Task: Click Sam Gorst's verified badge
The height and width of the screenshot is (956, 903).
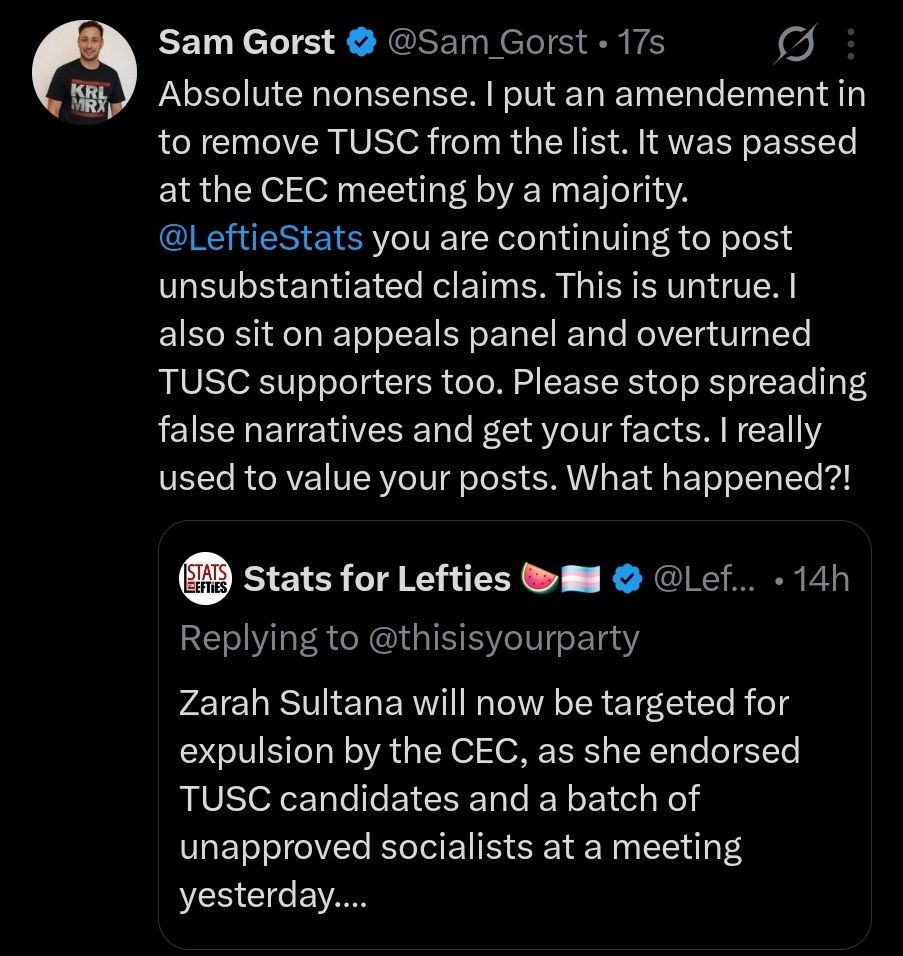Action: pos(357,41)
